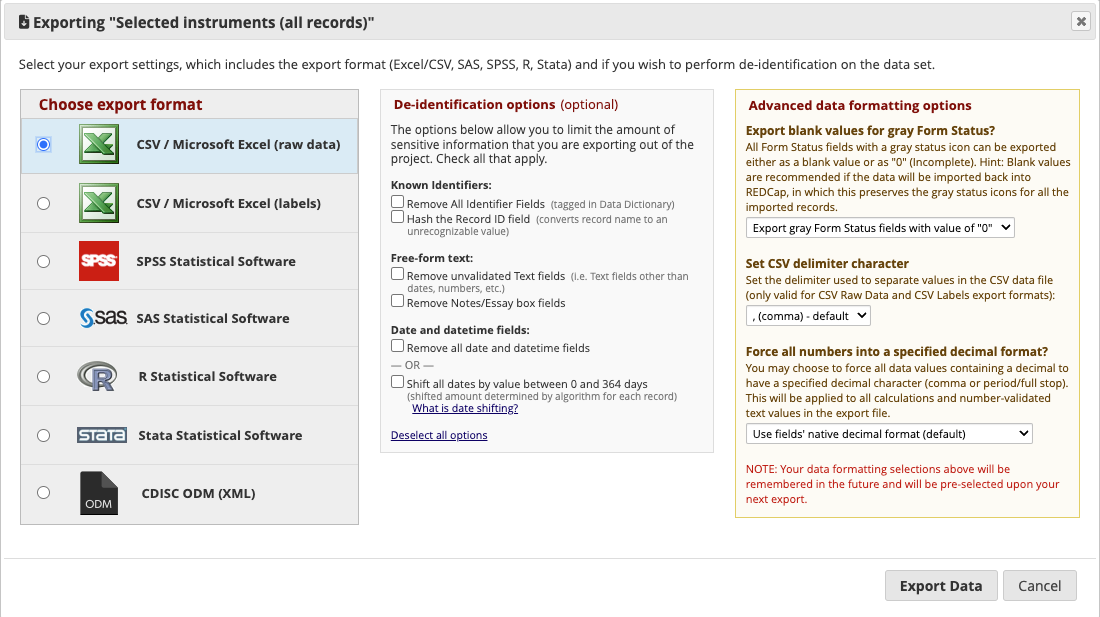Choose the SPSS Statistical Software radio button
Viewport: 1100px width, 617px height.
[43, 261]
